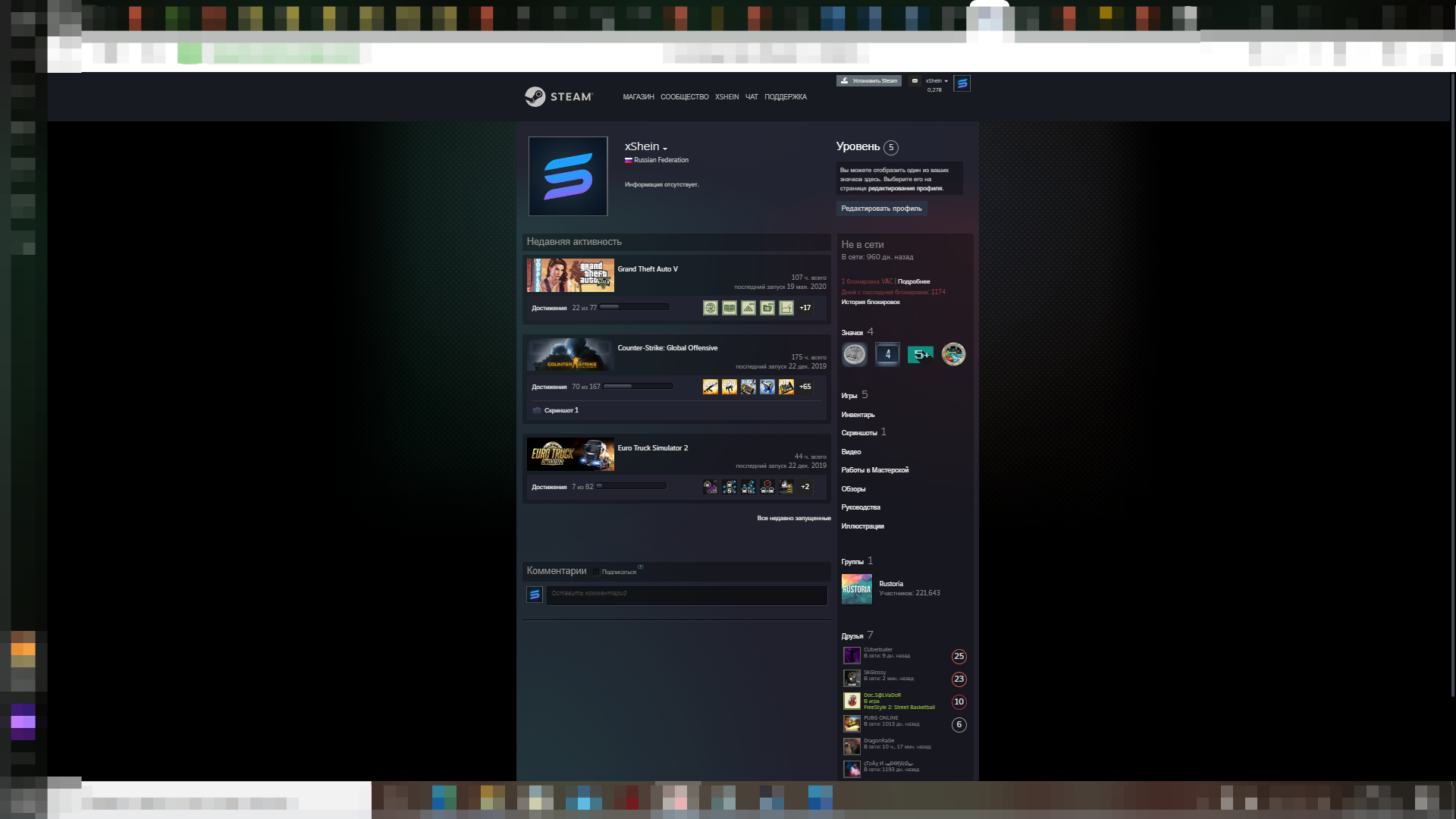This screenshot has width=1456, height=819.
Task: Click the second CS:GO achievement icon
Action: 729,387
